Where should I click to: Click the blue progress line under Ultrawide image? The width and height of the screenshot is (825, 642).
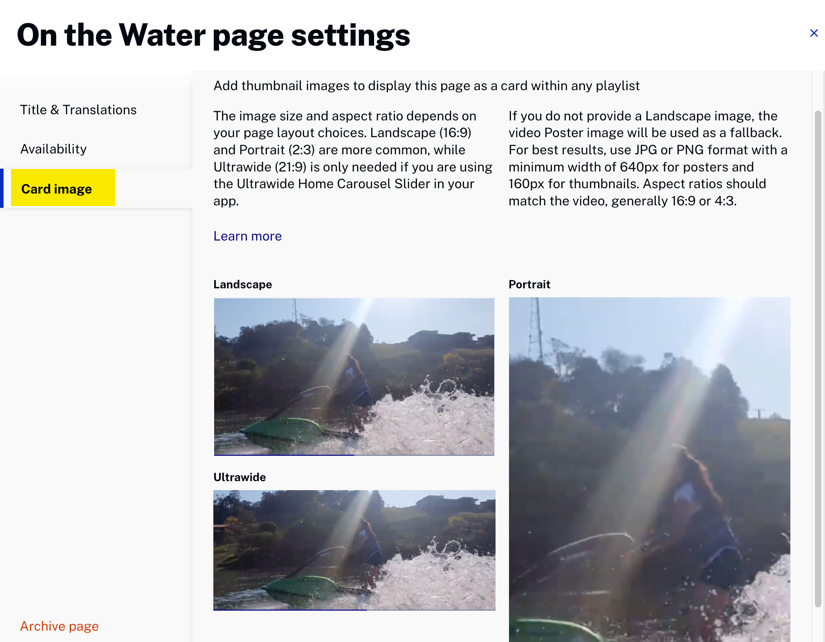click(x=290, y=610)
